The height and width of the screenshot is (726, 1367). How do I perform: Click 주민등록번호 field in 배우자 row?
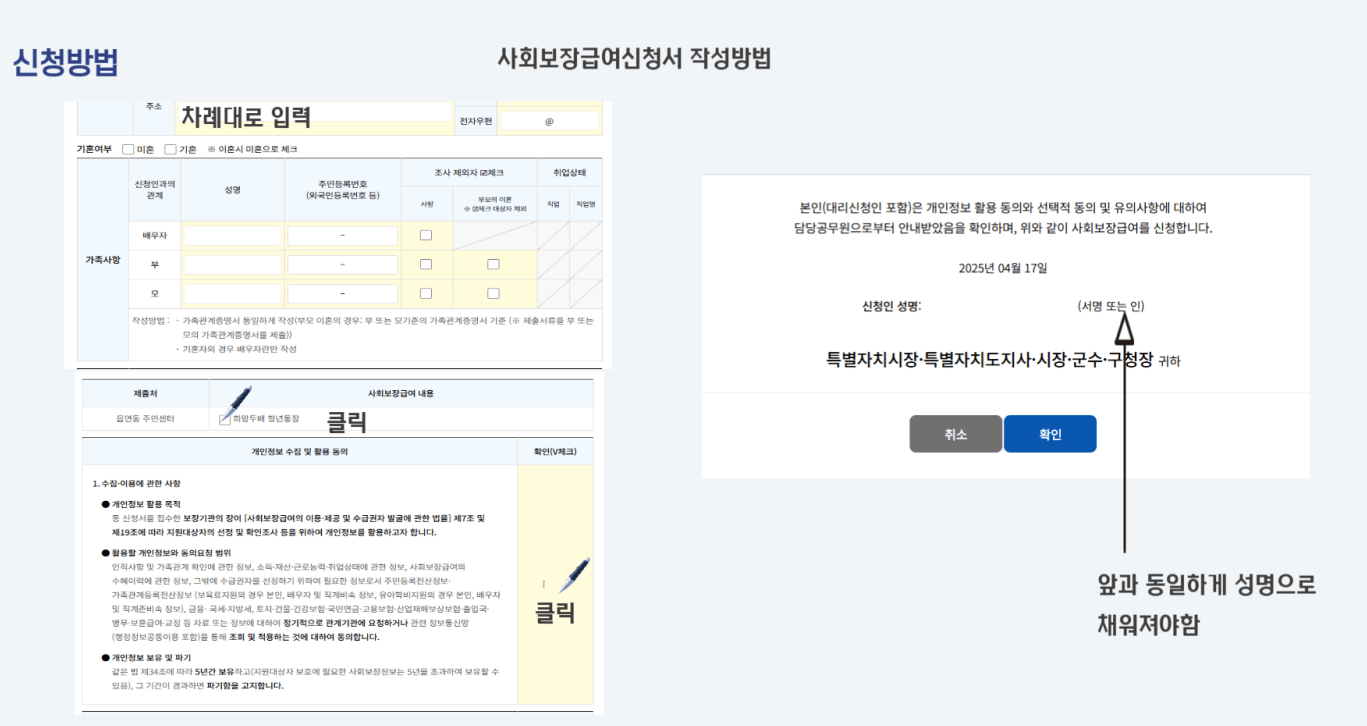[x=342, y=234]
